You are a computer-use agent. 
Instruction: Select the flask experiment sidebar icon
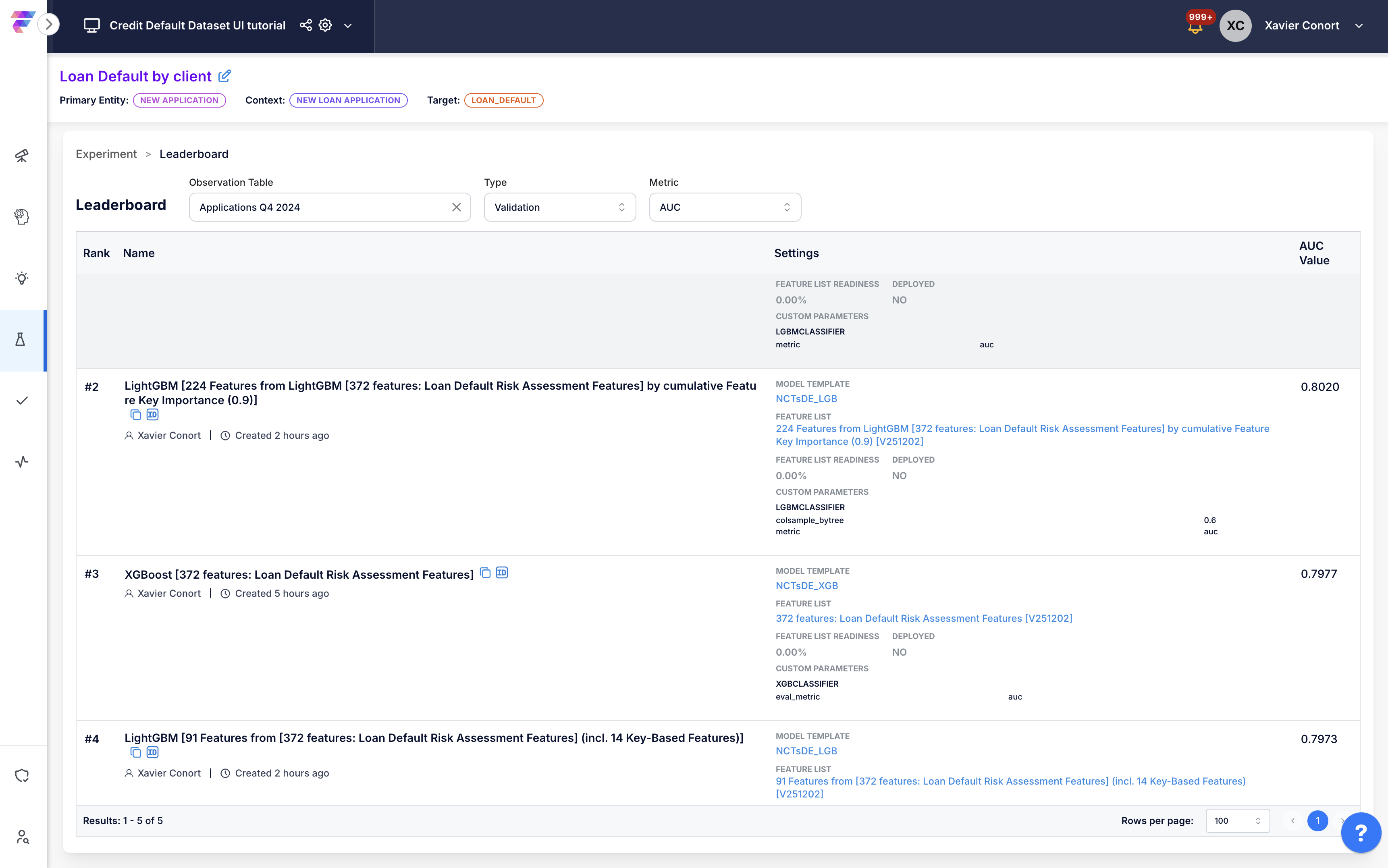tap(21, 339)
